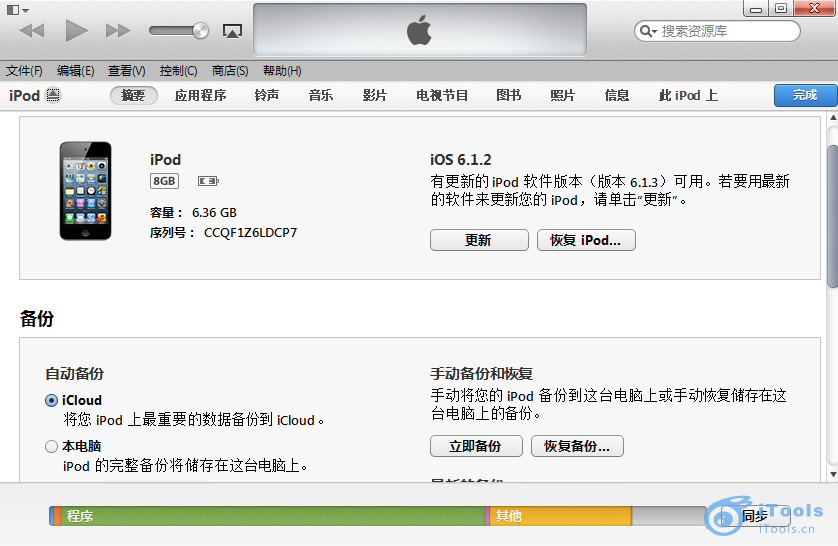Click the battery status icon
This screenshot has height=546, width=838.
(x=208, y=181)
